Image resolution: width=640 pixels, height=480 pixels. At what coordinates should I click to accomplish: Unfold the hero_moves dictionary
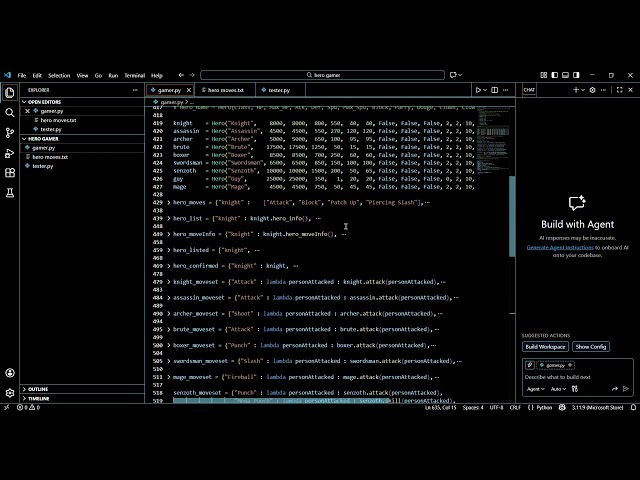169,202
